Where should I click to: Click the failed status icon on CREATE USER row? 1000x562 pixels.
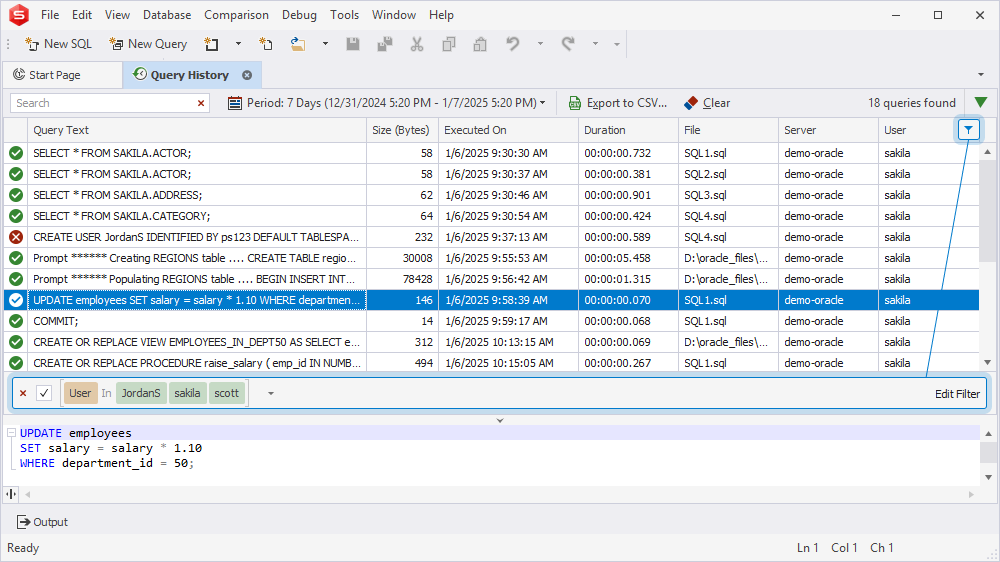click(16, 237)
